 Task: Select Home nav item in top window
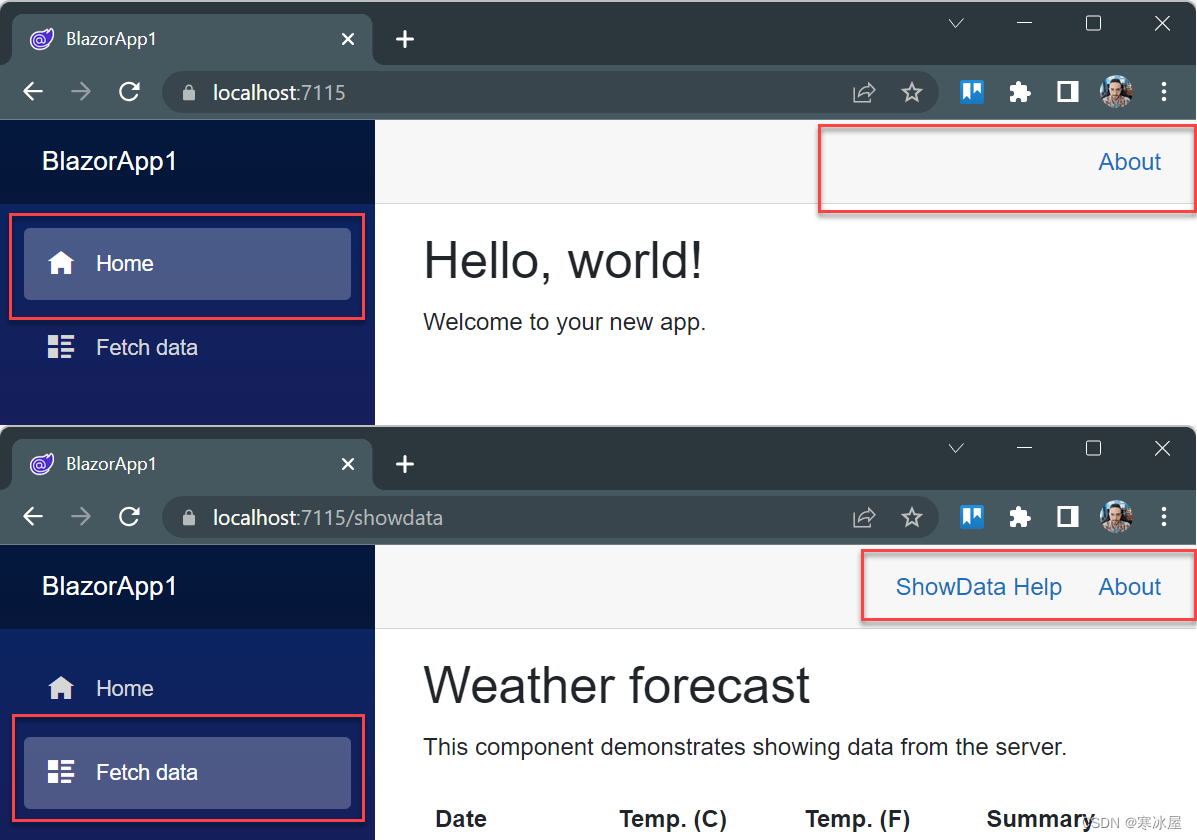[x=187, y=263]
